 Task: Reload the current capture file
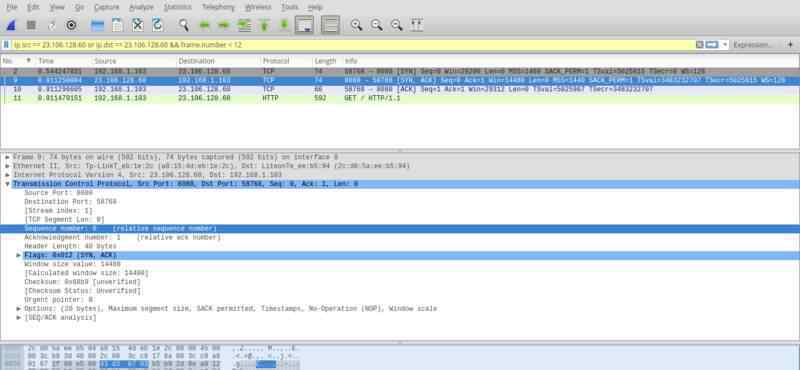pos(157,25)
